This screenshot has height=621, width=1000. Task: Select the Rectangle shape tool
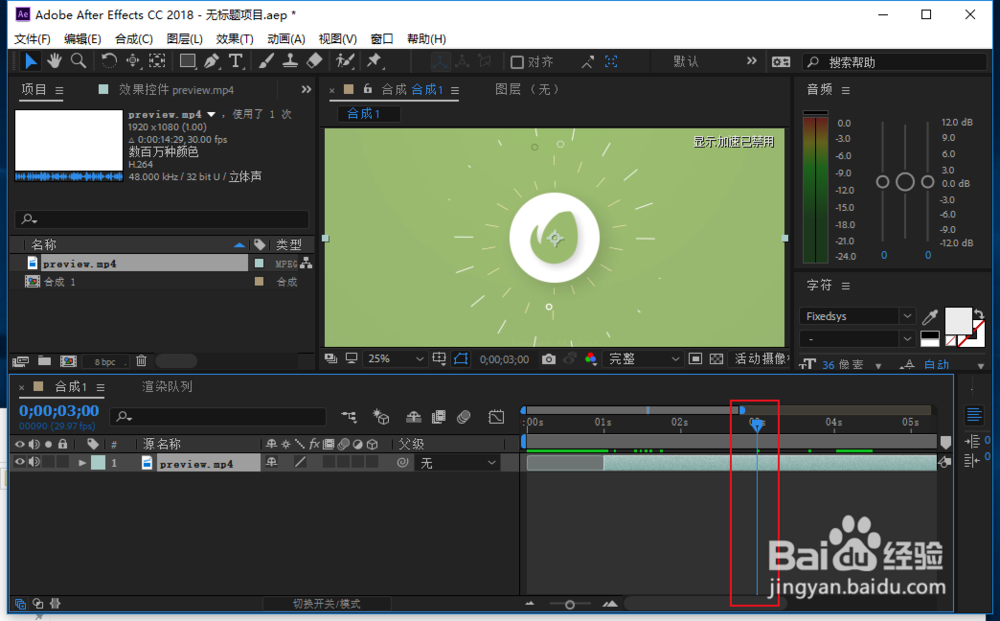(188, 61)
